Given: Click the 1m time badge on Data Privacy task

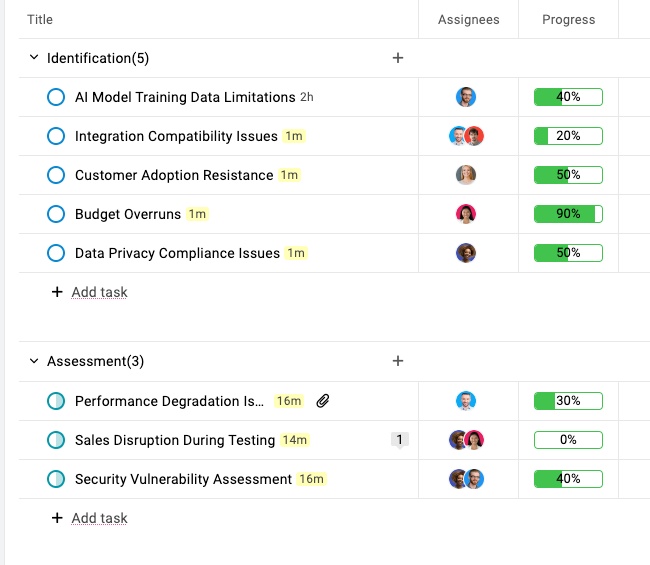Looking at the screenshot, I should coord(296,253).
